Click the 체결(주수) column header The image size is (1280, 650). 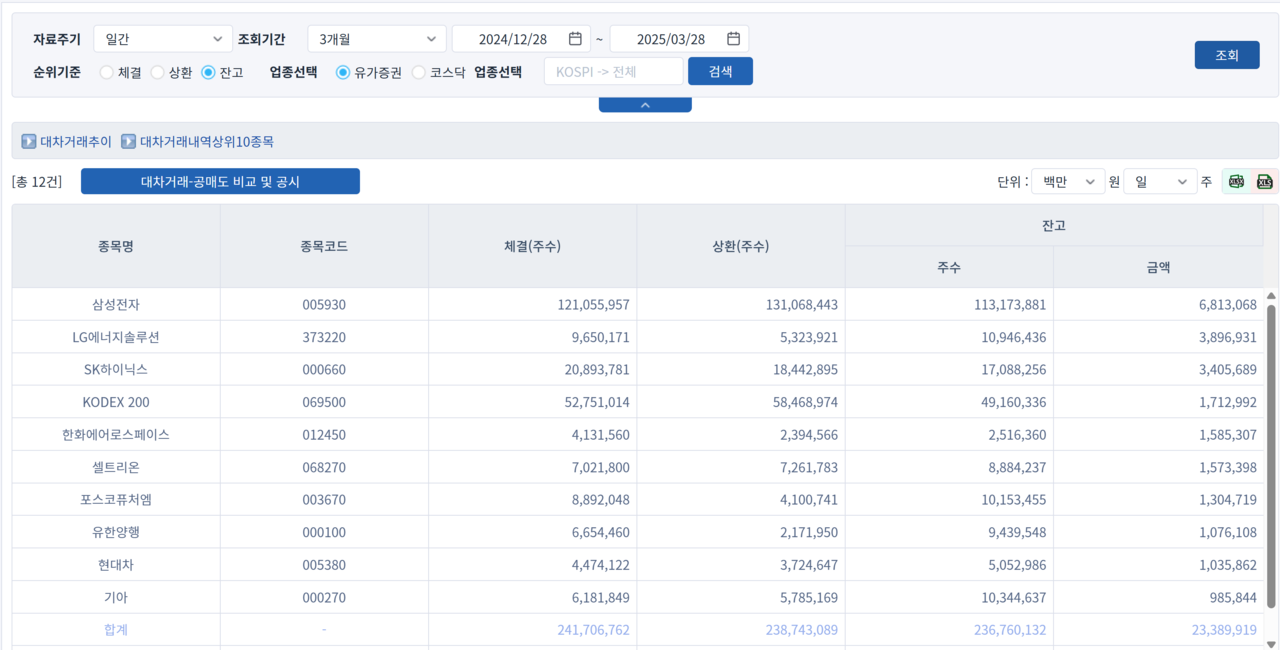coord(532,246)
